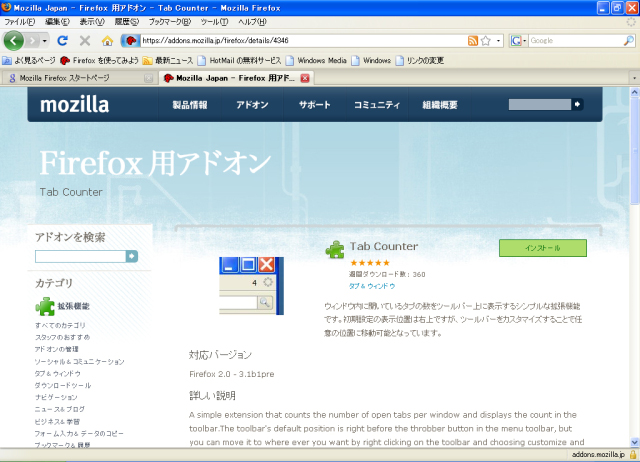The height and width of the screenshot is (462, 640).
Task: Open the list all tabs dropdown
Action: [634, 78]
